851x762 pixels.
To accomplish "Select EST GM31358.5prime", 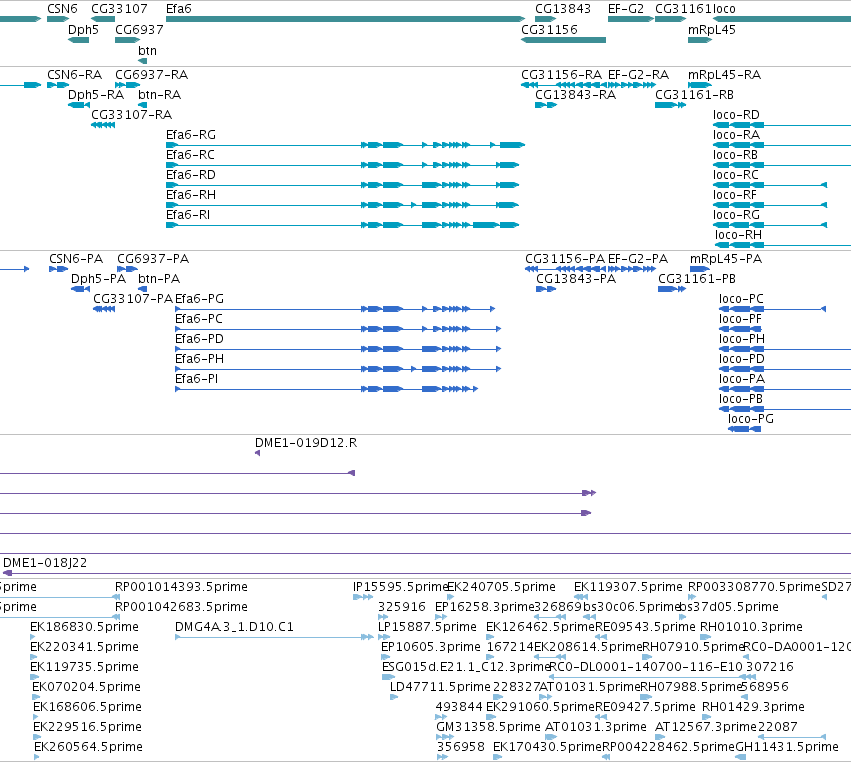I will (488, 727).
